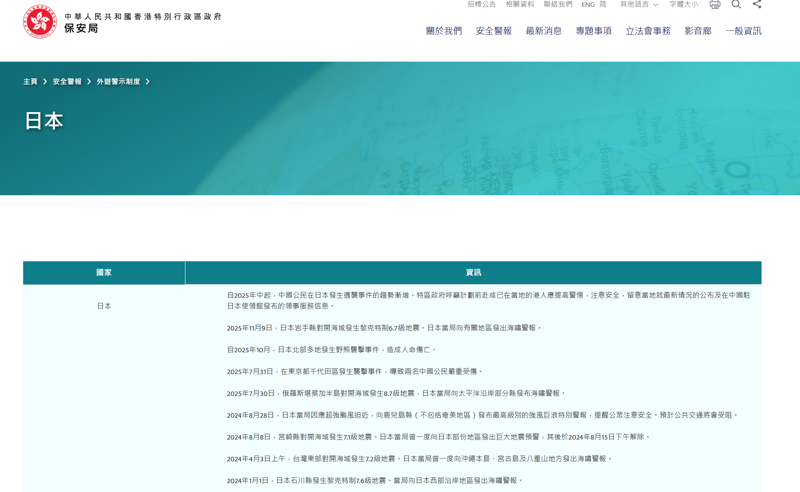Click the Hong Kong SAR emblem logo
The width and height of the screenshot is (800, 492).
tap(40, 22)
